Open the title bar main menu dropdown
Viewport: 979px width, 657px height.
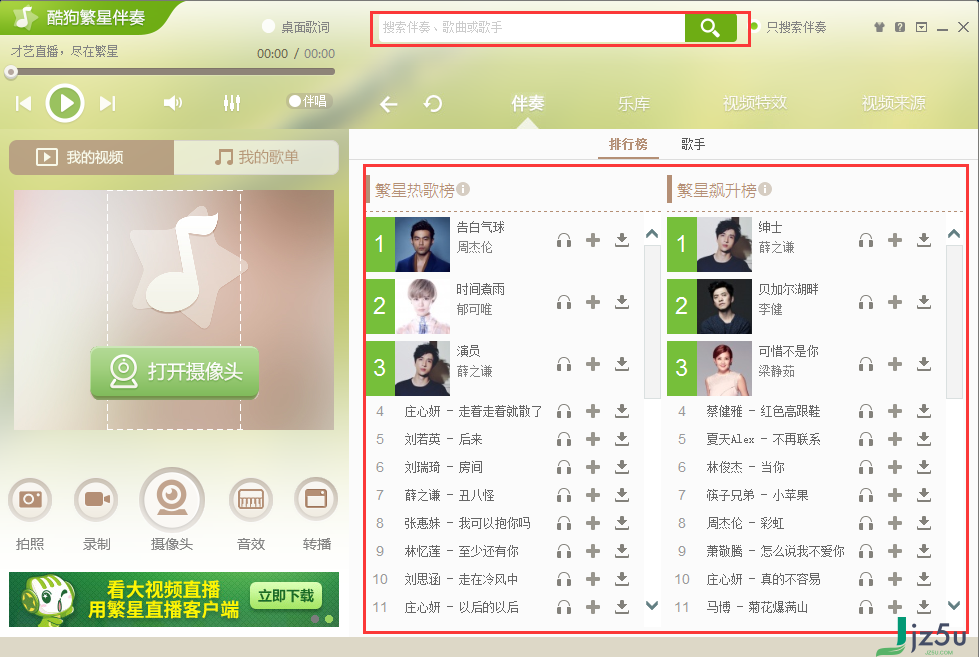click(x=922, y=27)
